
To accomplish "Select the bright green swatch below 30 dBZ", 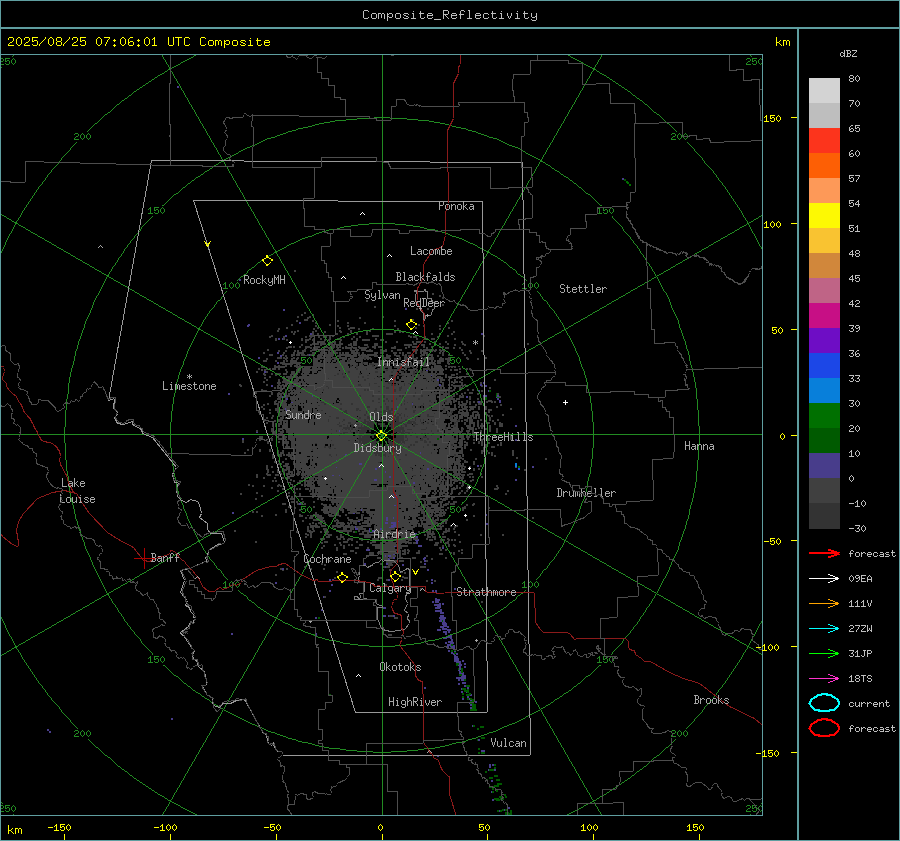I will (x=824, y=416).
